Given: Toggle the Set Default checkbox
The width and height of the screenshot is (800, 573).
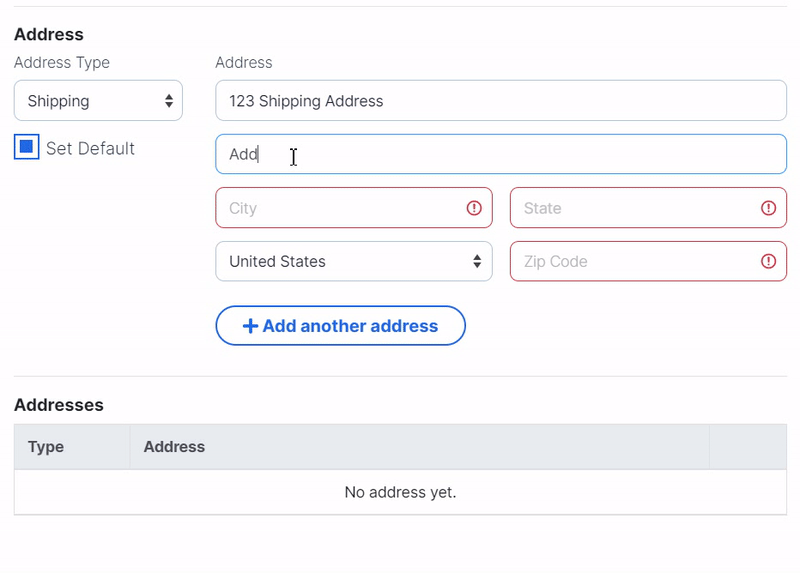Looking at the screenshot, I should pyautogui.click(x=27, y=148).
